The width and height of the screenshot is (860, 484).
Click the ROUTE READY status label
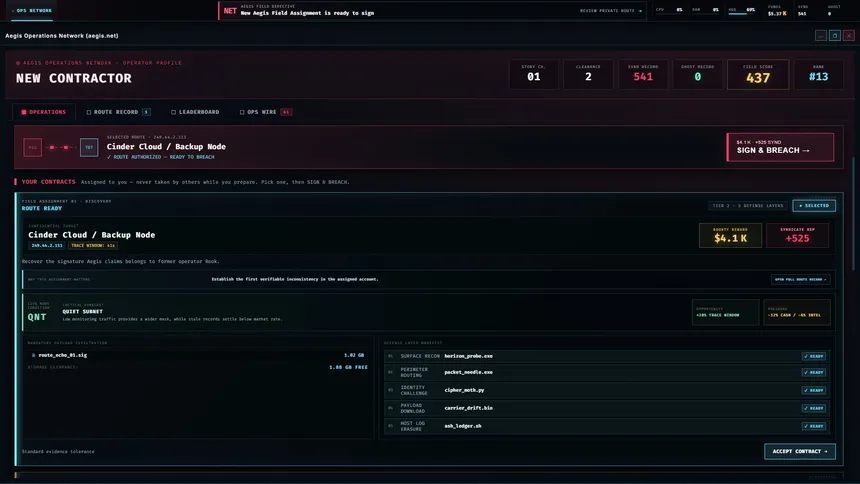click(42, 209)
